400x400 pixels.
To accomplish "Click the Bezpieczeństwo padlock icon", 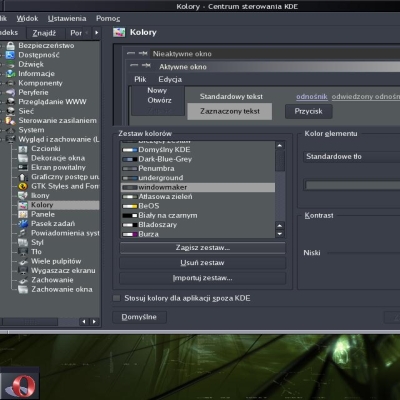I will click(x=11, y=46).
